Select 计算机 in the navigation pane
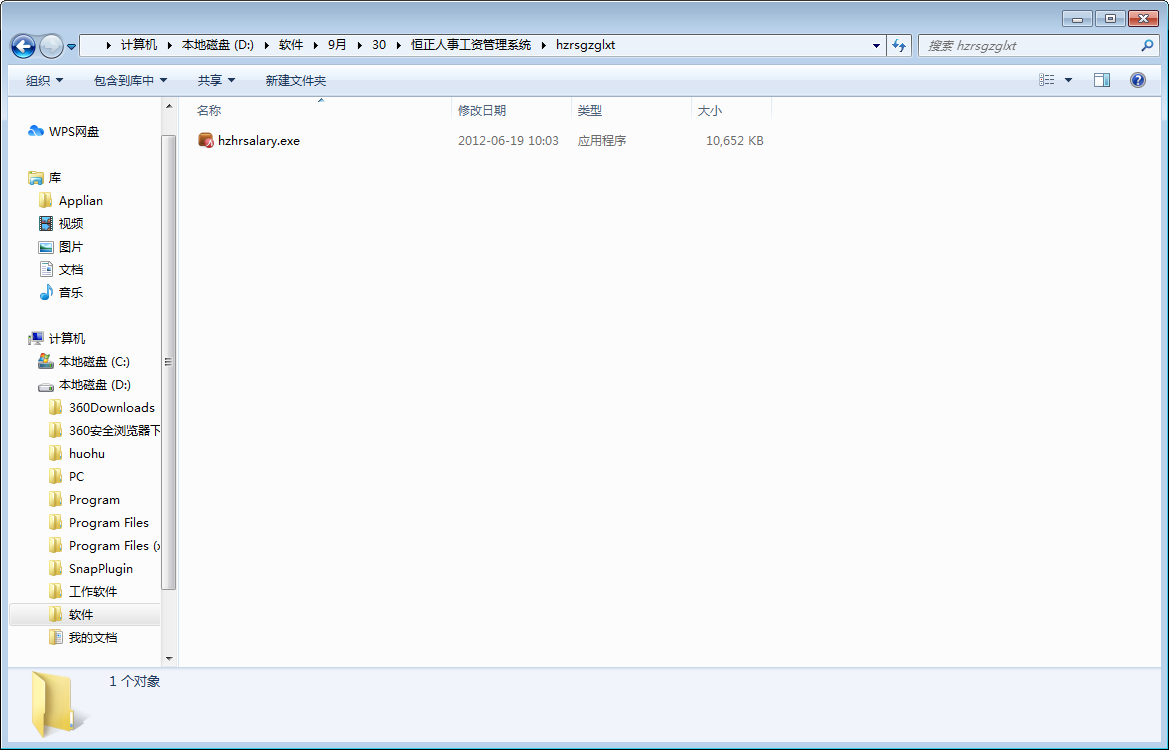 pos(57,338)
